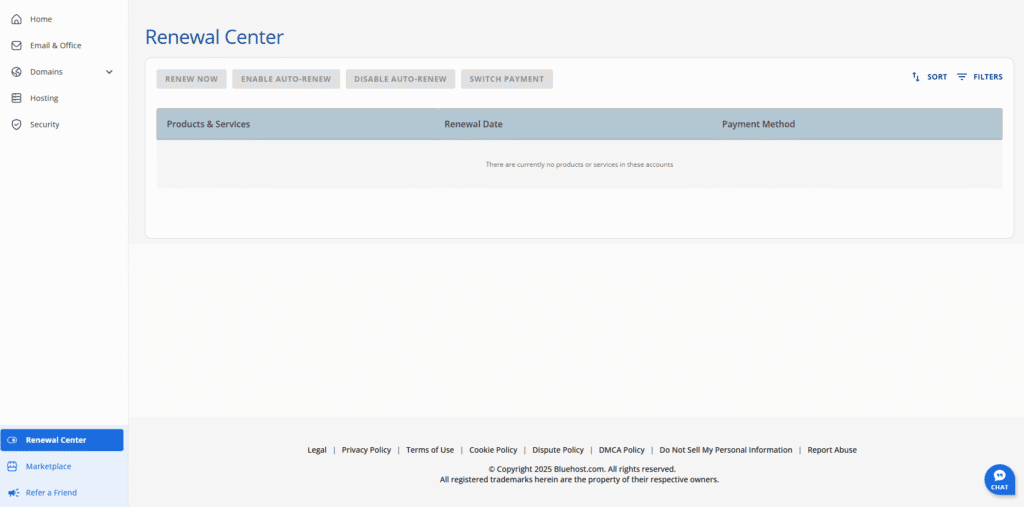Open the Report Abuse link
This screenshot has width=1024, height=507.
[x=832, y=450]
